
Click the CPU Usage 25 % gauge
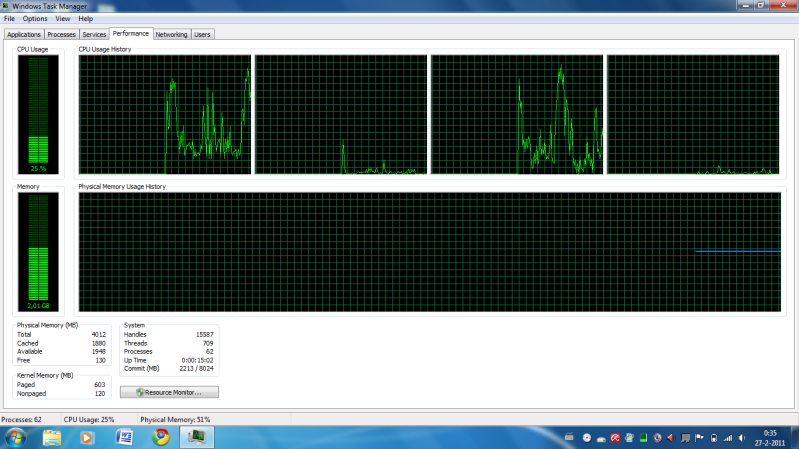tap(38, 115)
